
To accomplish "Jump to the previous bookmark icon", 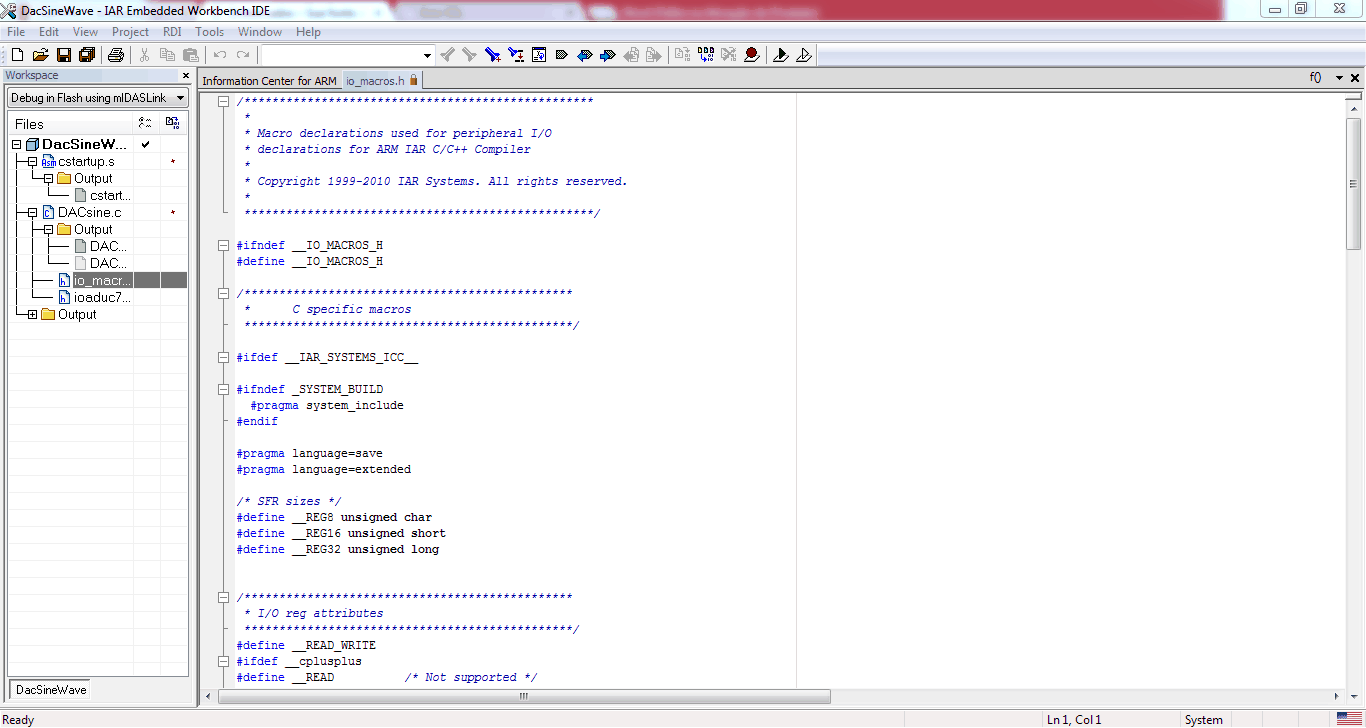I will (x=584, y=55).
